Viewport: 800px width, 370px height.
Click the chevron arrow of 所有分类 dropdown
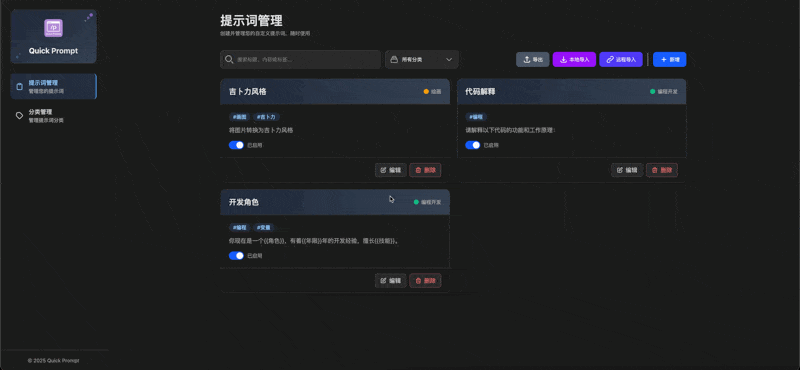point(449,60)
